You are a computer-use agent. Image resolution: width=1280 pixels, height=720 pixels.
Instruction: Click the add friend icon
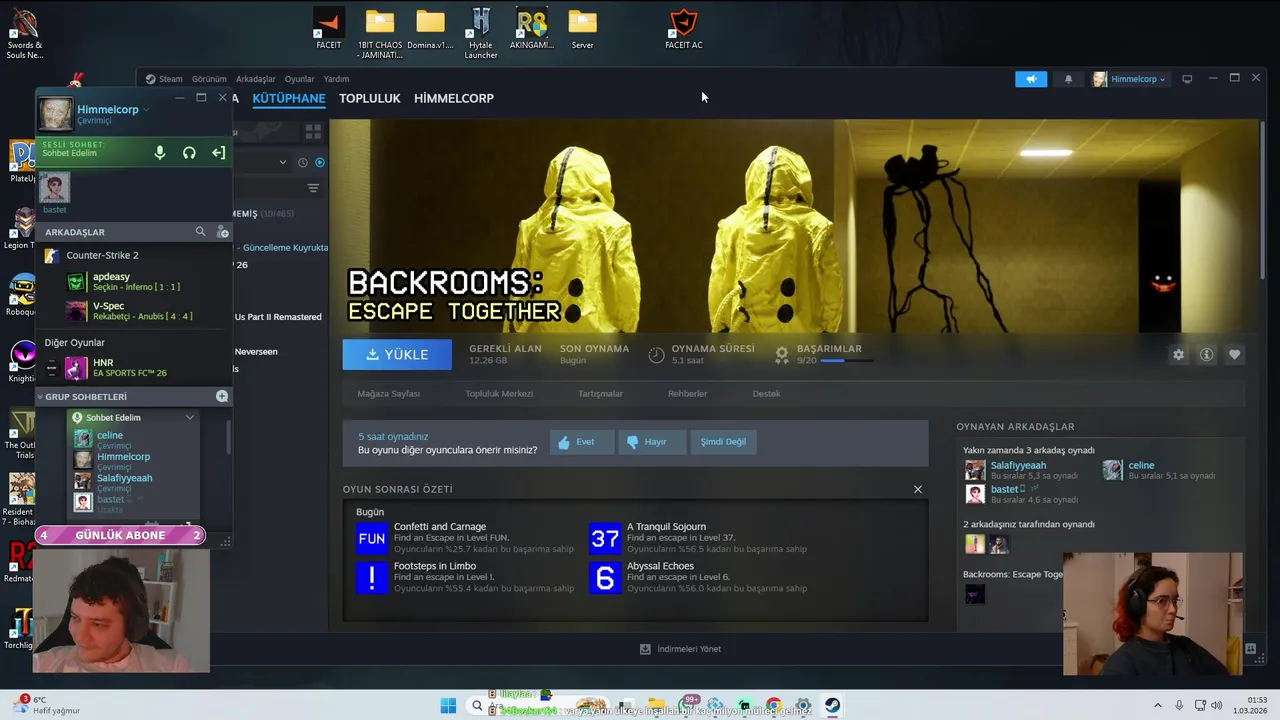(x=222, y=231)
